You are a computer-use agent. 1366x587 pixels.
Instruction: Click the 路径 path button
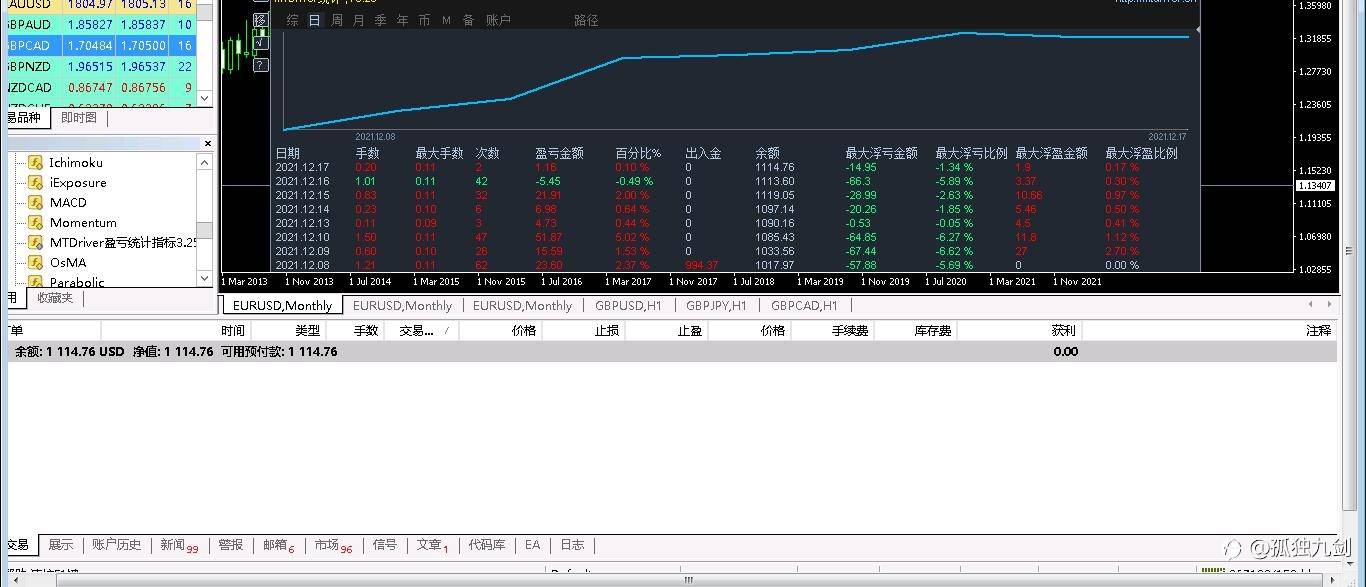pyautogui.click(x=586, y=20)
